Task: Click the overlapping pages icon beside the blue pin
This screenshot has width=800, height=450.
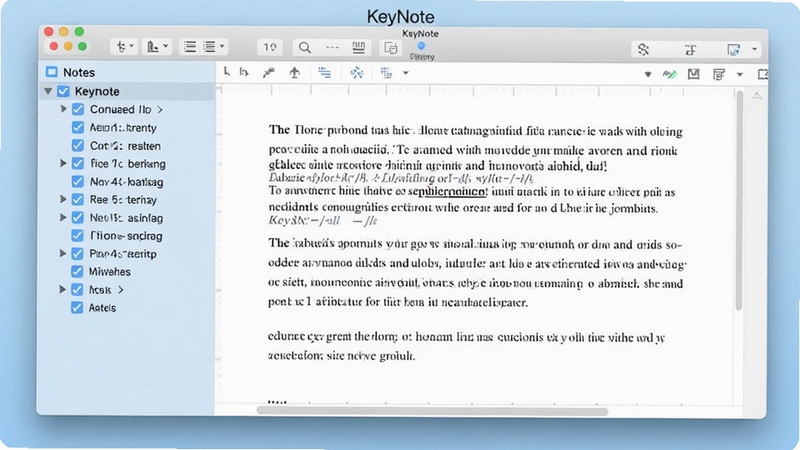Action: point(391,48)
